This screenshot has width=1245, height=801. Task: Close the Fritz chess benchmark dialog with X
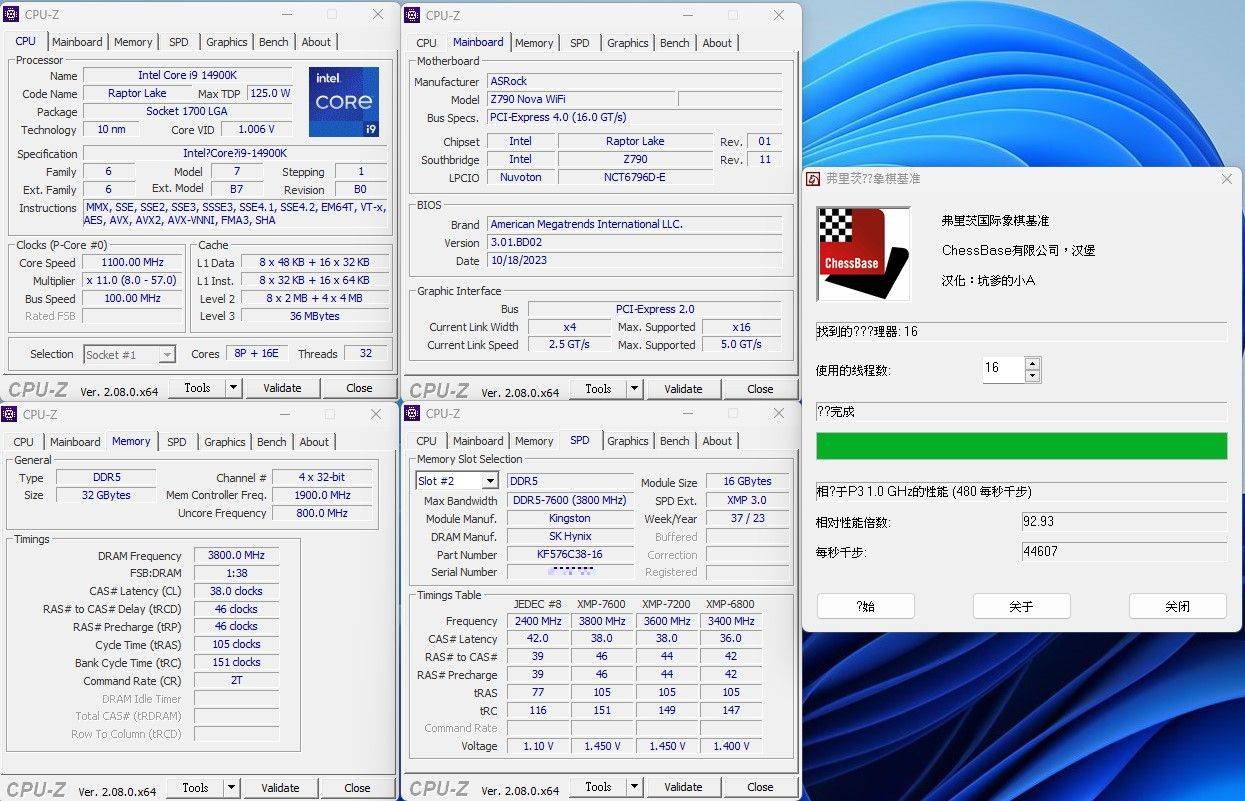pyautogui.click(x=1226, y=179)
